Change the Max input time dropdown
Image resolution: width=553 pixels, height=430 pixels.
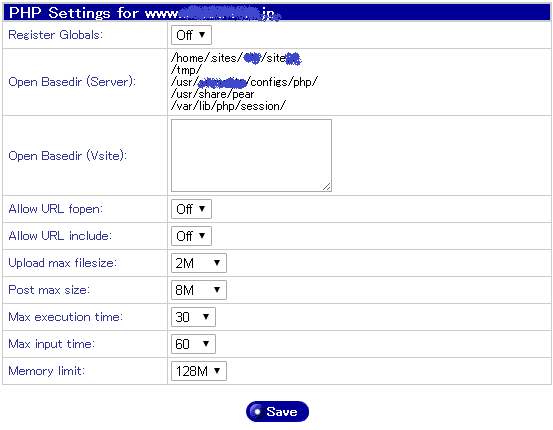point(193,344)
